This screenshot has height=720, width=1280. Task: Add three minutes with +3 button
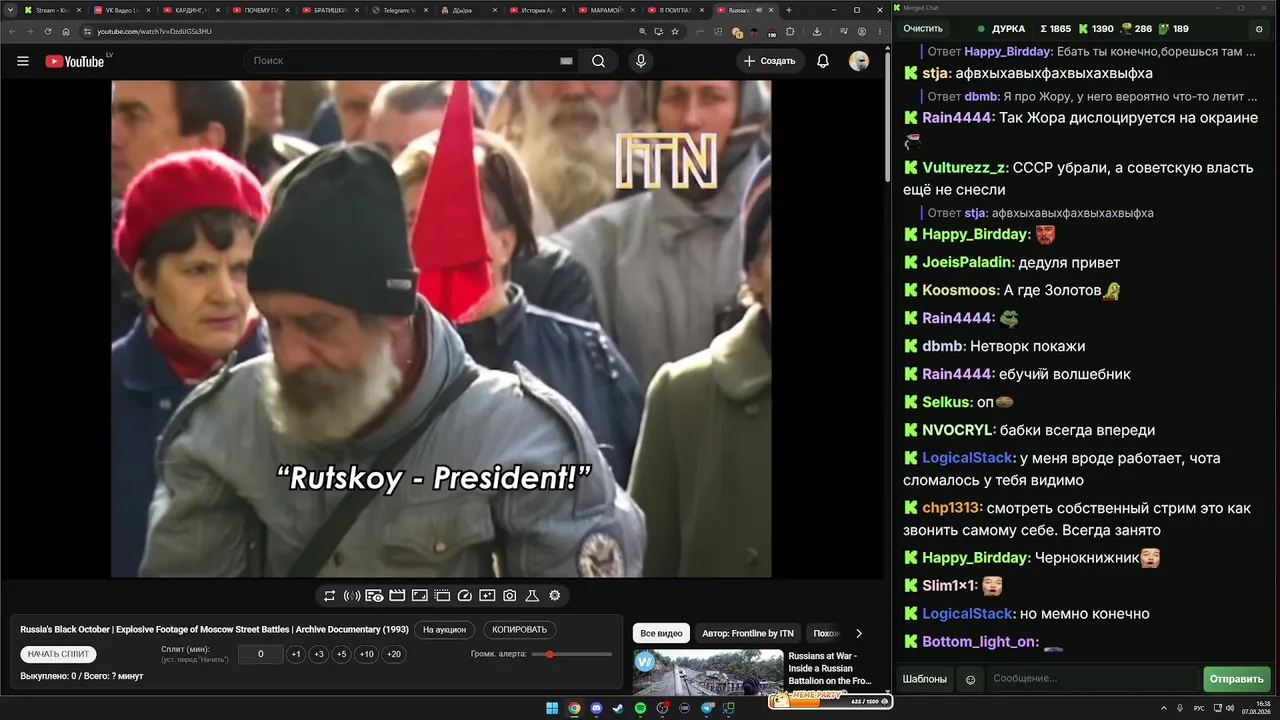point(319,654)
